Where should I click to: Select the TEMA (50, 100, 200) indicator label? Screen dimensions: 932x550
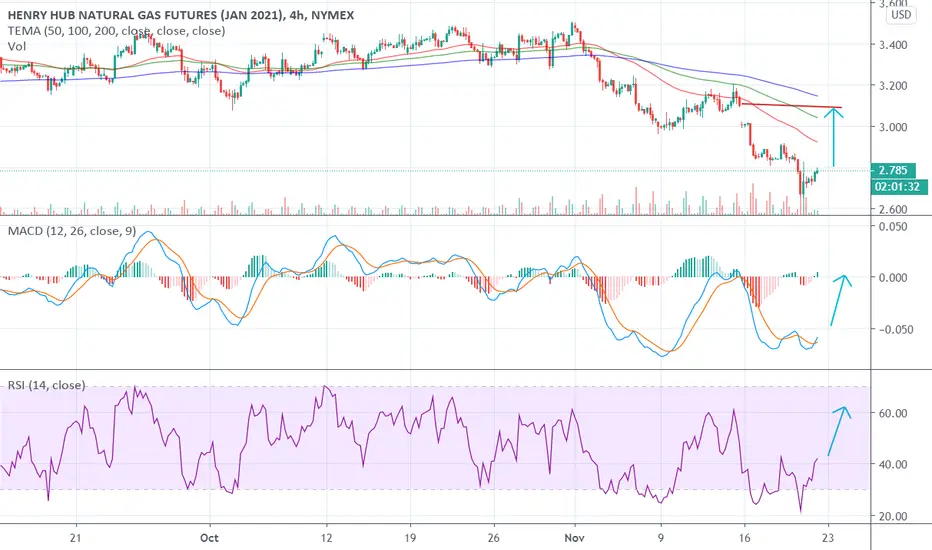click(116, 31)
